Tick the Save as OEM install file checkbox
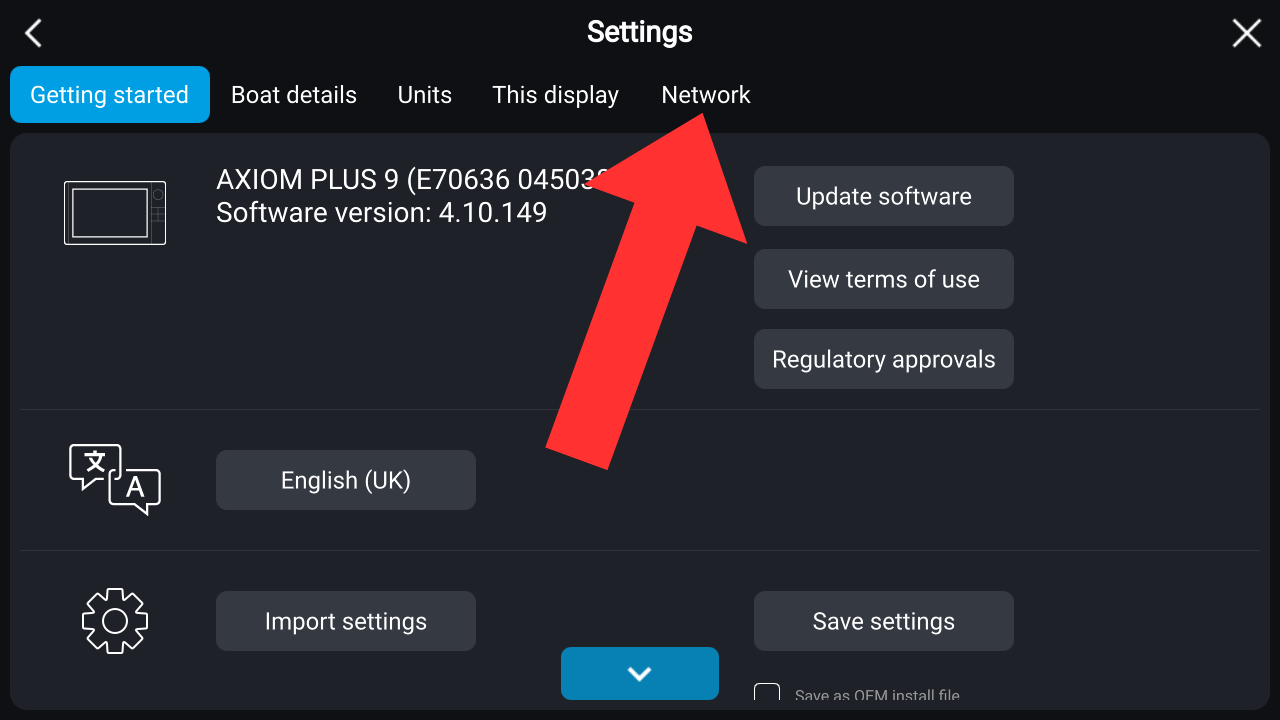The height and width of the screenshot is (720, 1280). pos(767,695)
